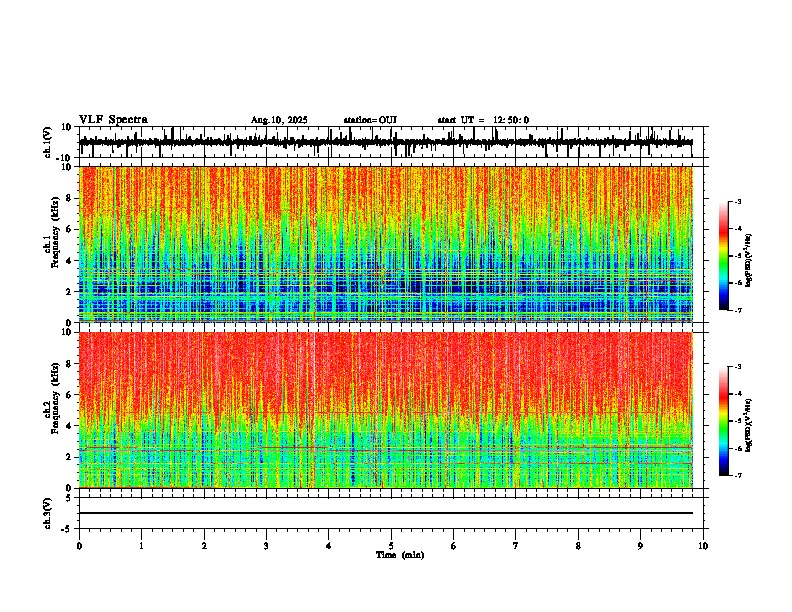Click the -3 label on the upper colorbar
This screenshot has width=792, height=612.
pos(737,202)
